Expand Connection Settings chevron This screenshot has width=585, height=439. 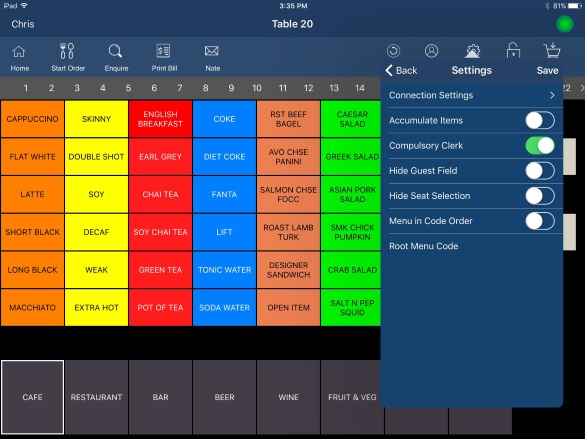coord(552,95)
